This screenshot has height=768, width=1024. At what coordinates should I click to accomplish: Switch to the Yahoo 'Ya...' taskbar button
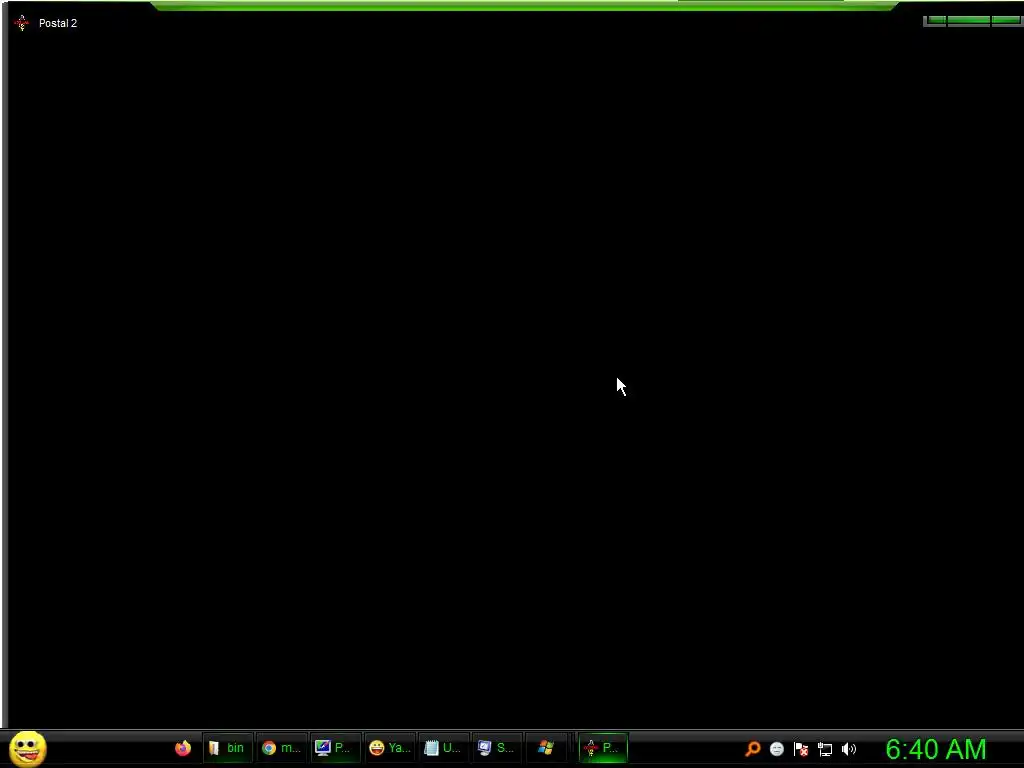[390, 748]
